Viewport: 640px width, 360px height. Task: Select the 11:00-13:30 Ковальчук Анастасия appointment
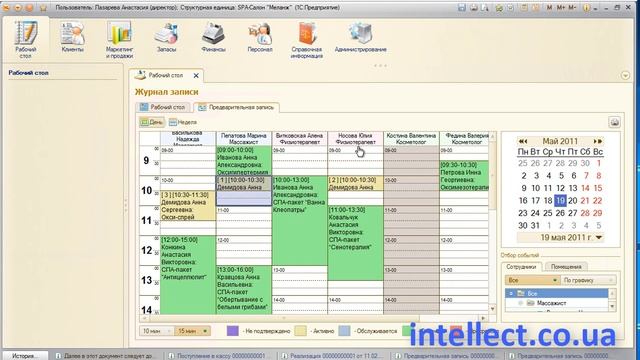tap(356, 243)
